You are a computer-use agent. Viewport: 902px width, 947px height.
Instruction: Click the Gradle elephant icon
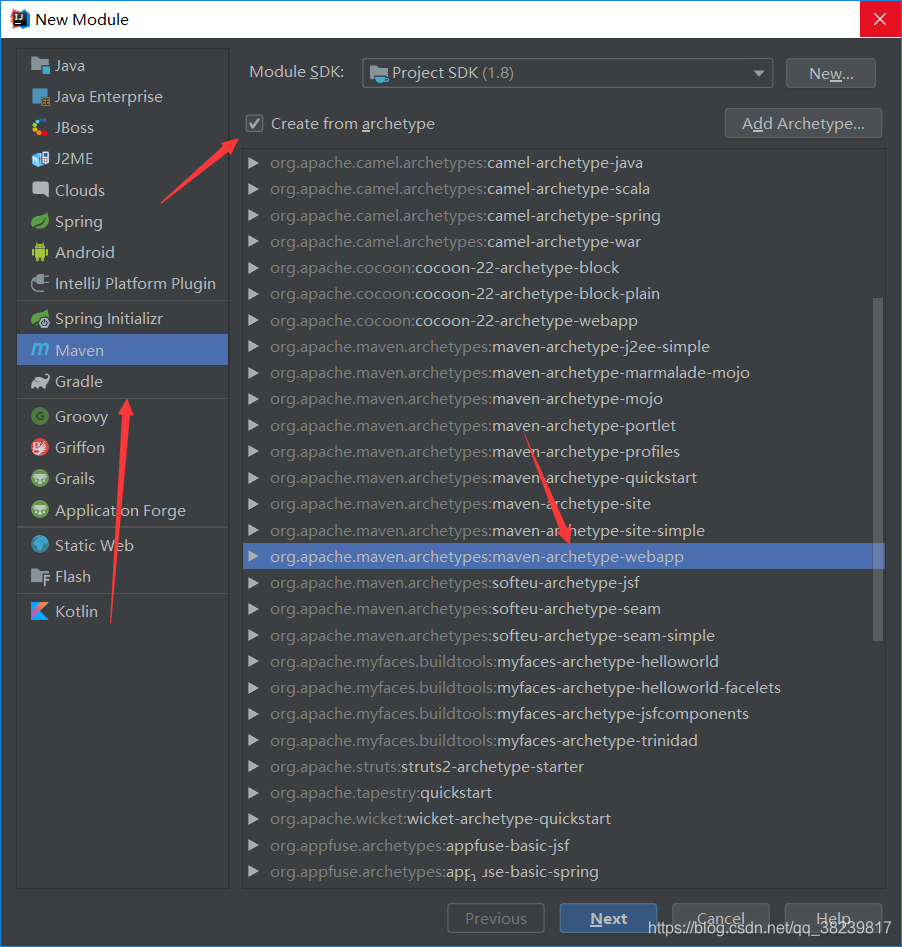coord(40,382)
